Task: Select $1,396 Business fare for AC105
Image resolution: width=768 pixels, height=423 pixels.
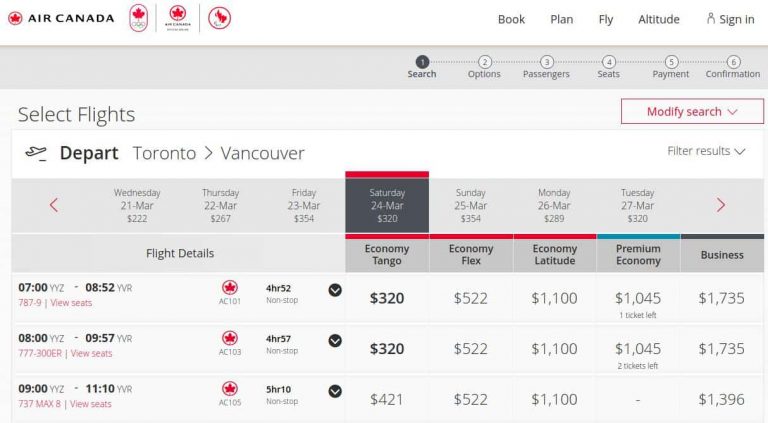Action: point(721,399)
